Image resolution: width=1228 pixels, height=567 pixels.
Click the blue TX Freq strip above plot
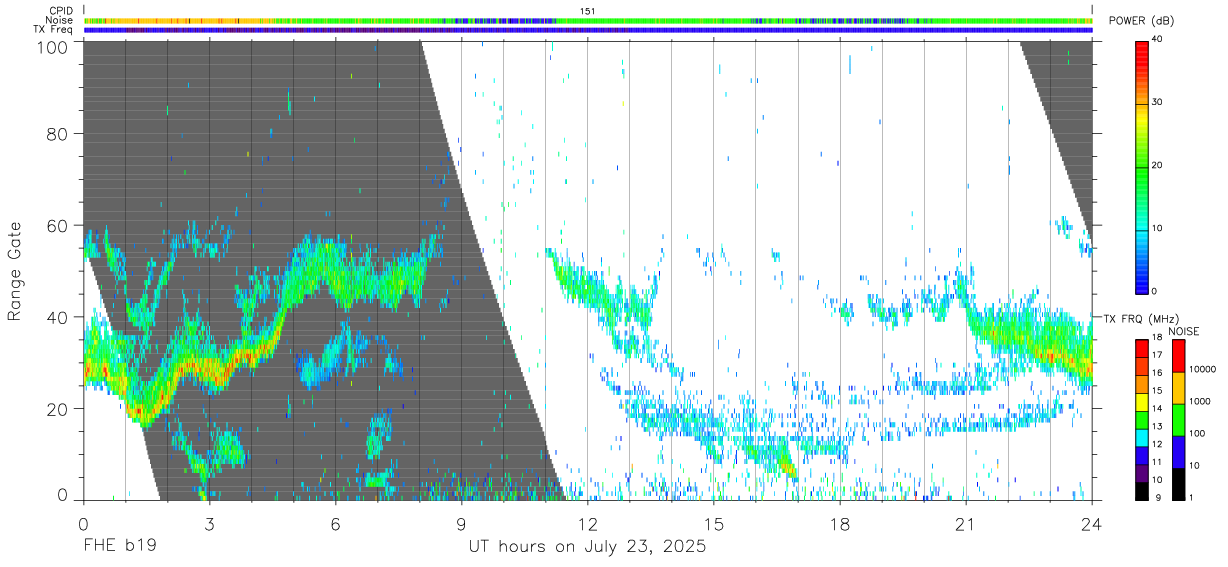pos(587,30)
